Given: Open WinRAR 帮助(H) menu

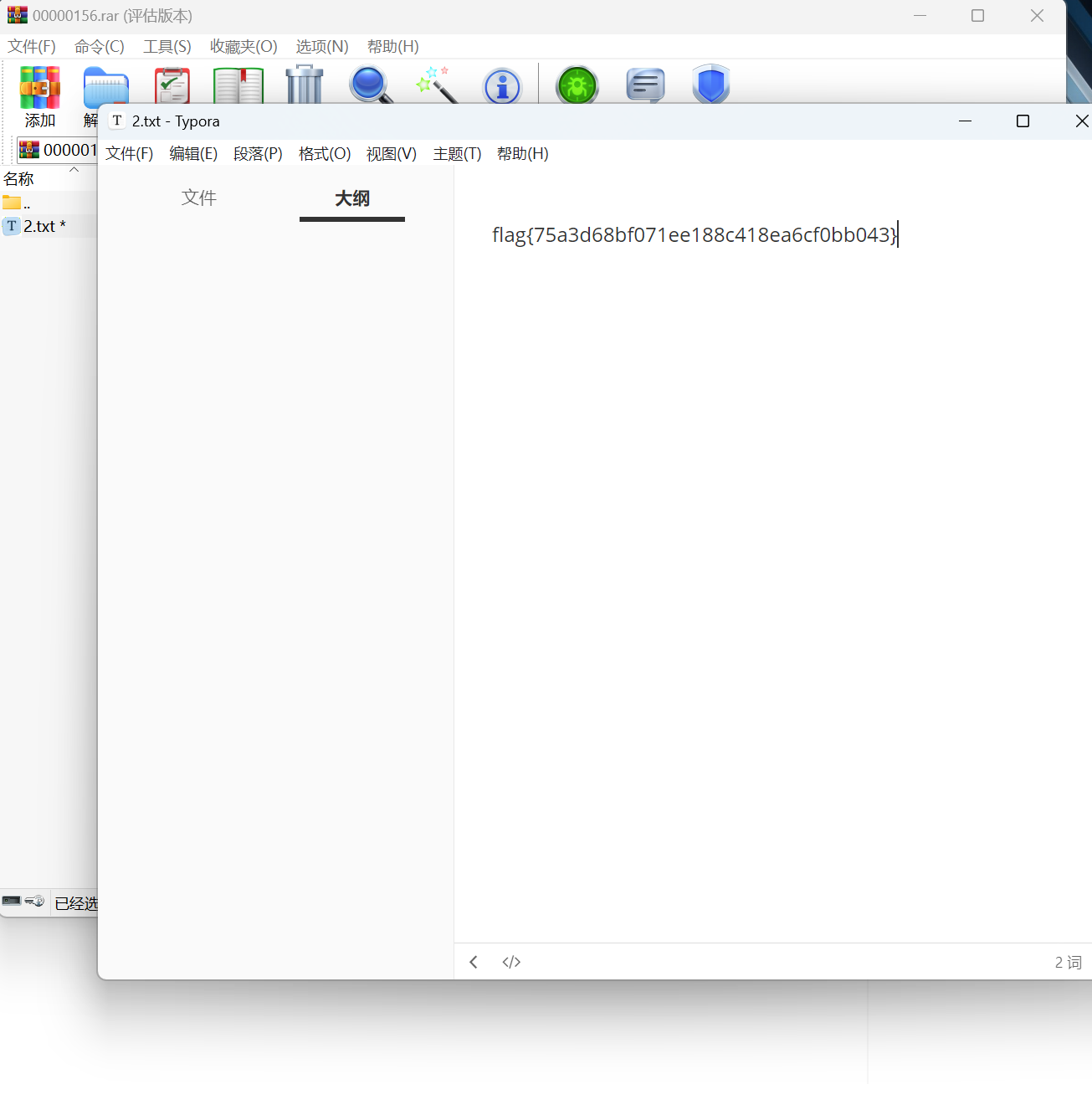Looking at the screenshot, I should 393,47.
